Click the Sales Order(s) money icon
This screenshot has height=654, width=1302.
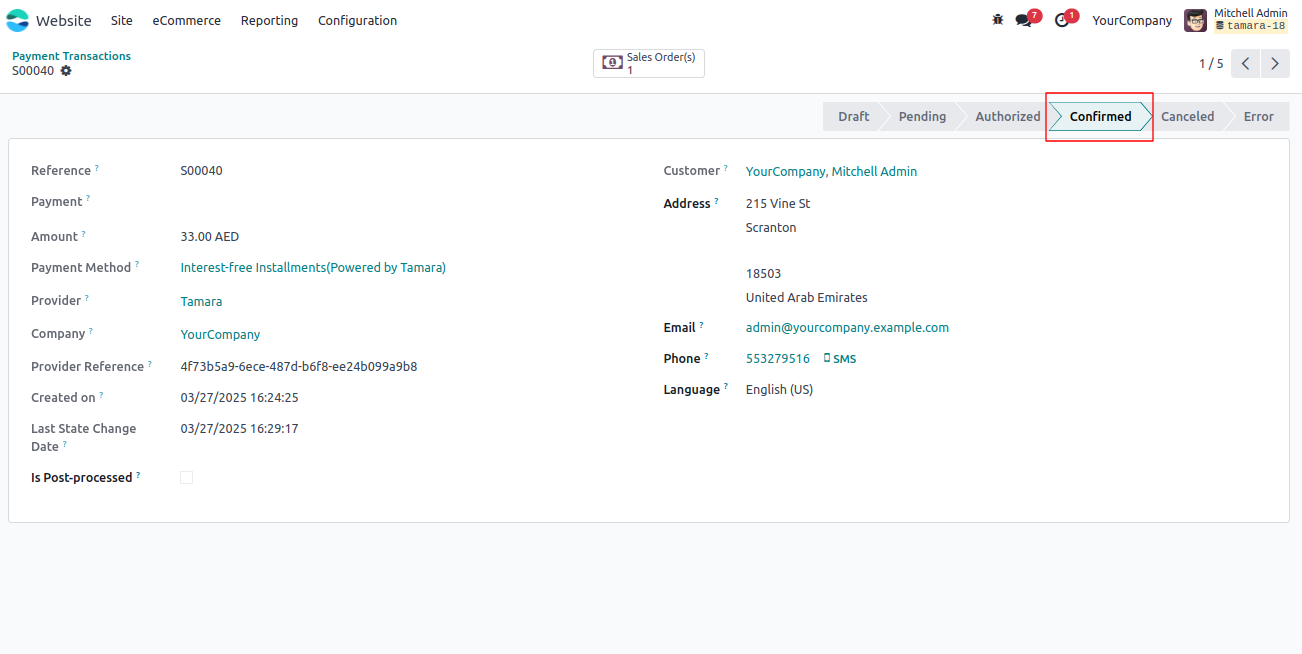pyautogui.click(x=612, y=63)
